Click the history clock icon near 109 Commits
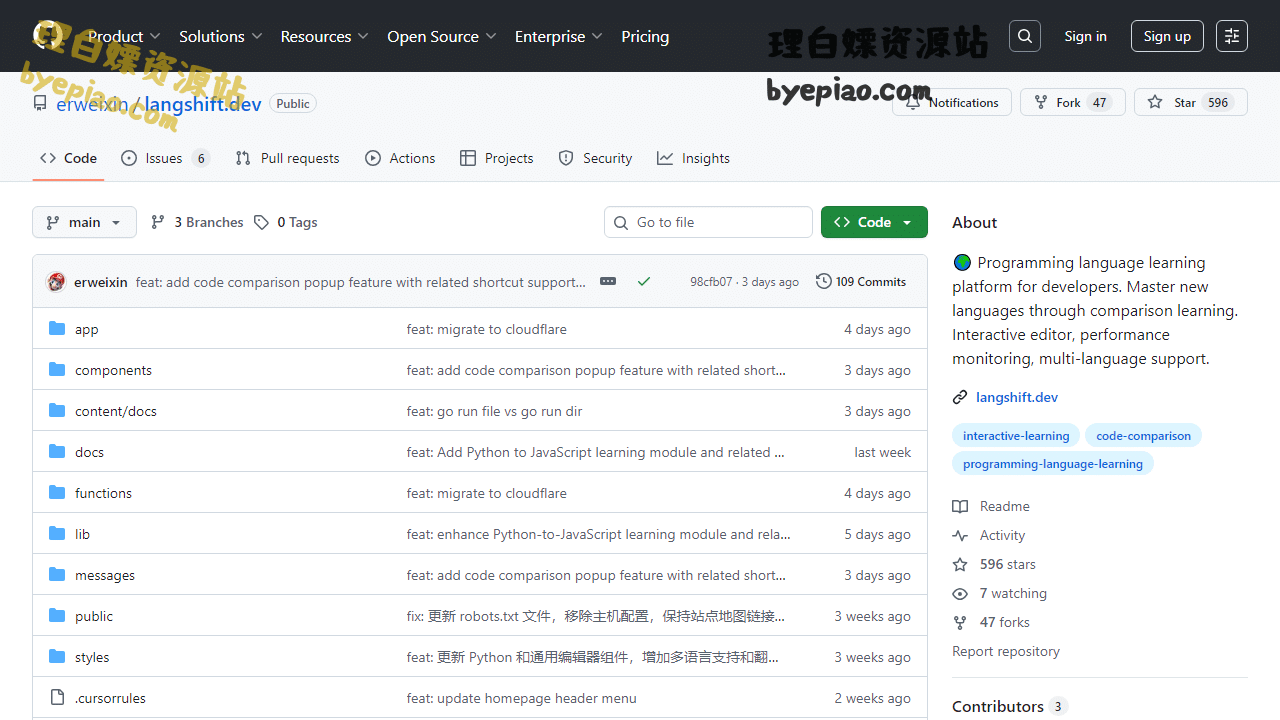The width and height of the screenshot is (1280, 720). coord(824,282)
